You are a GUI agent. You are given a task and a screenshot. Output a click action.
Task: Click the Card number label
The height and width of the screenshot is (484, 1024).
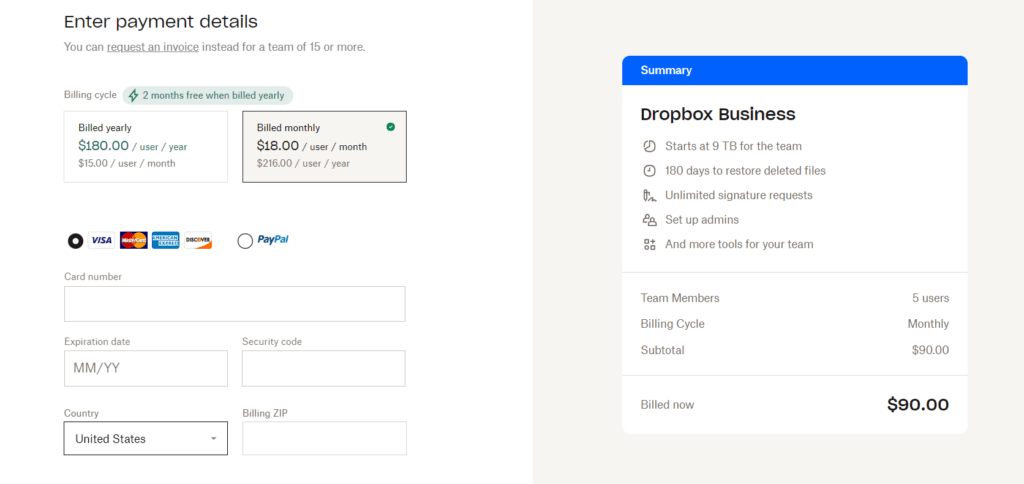point(93,277)
